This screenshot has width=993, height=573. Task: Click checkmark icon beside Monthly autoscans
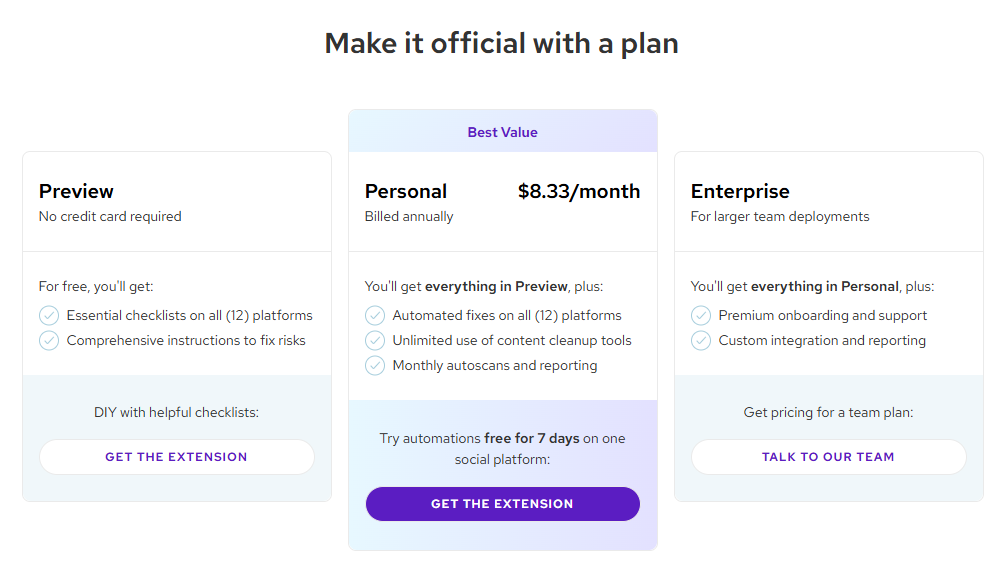pyautogui.click(x=375, y=366)
